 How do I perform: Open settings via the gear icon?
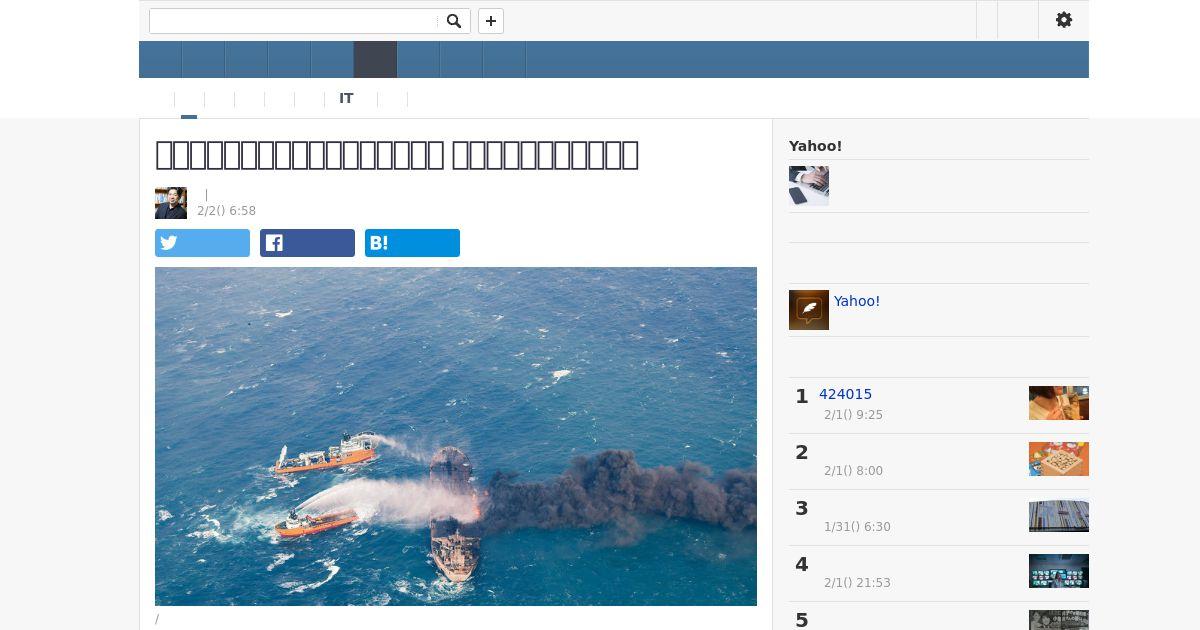click(1064, 20)
